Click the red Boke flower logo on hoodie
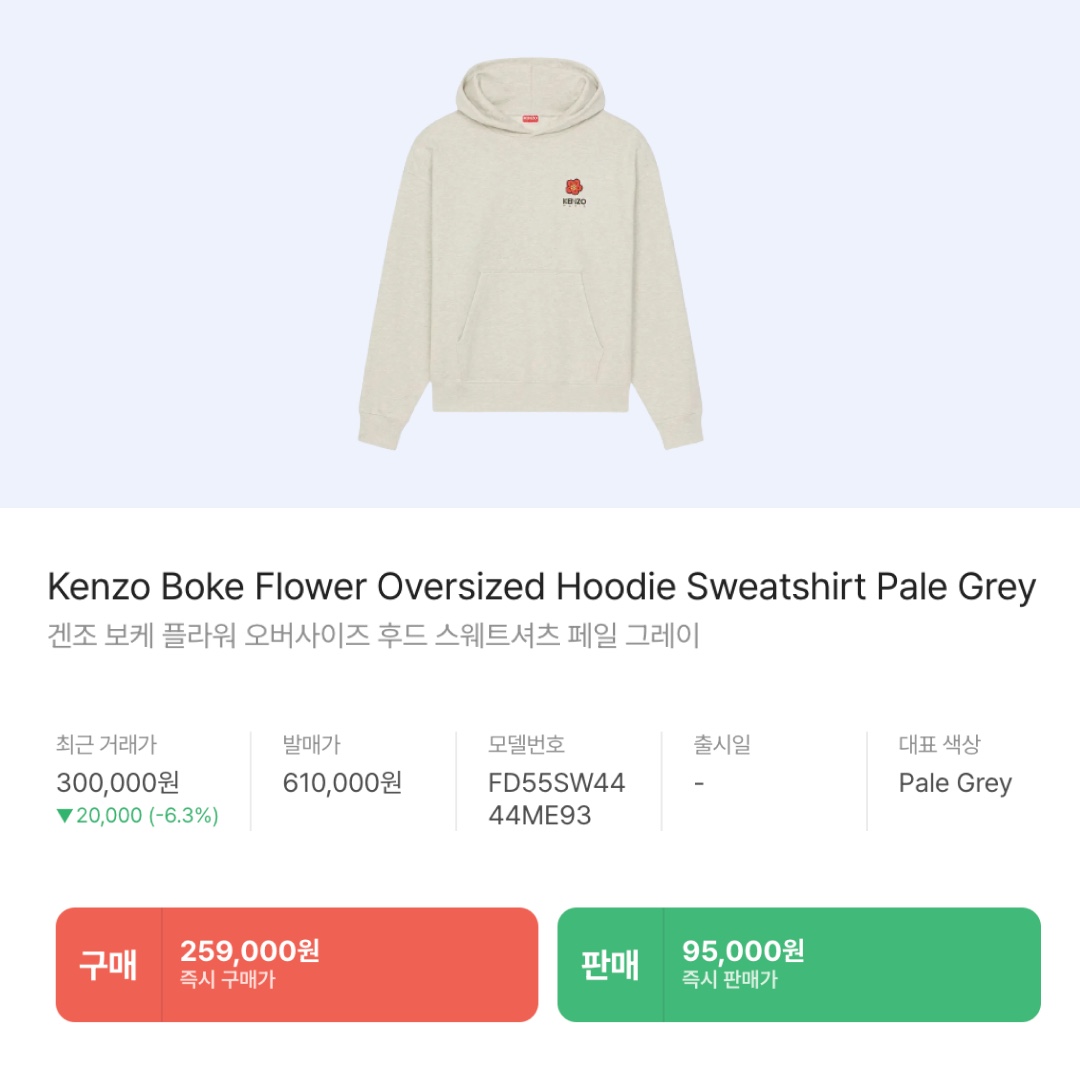 [x=573, y=187]
